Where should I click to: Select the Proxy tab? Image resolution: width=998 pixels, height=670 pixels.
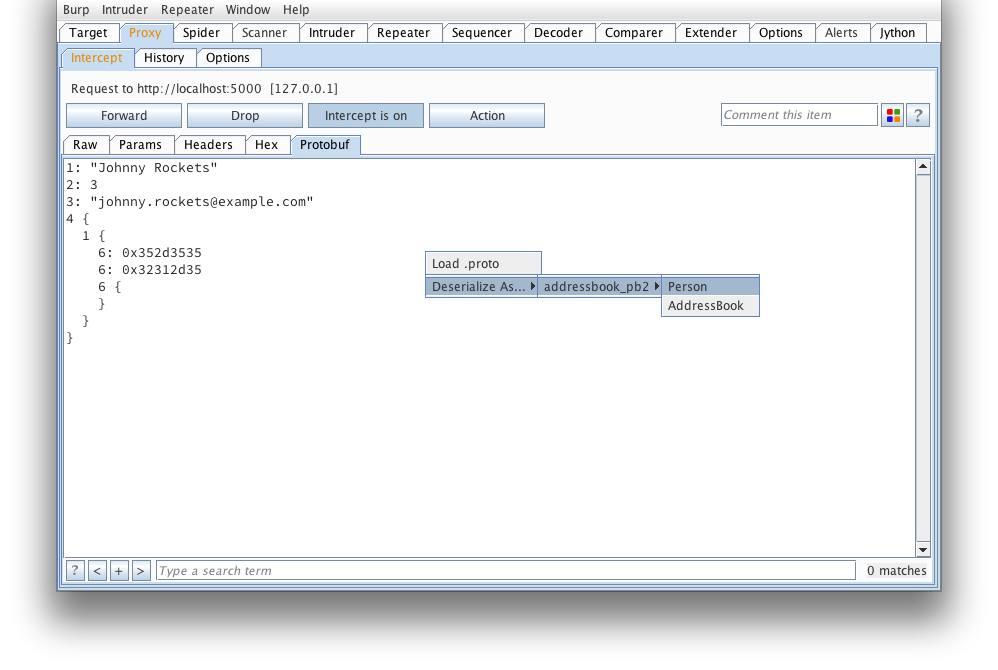tap(145, 33)
